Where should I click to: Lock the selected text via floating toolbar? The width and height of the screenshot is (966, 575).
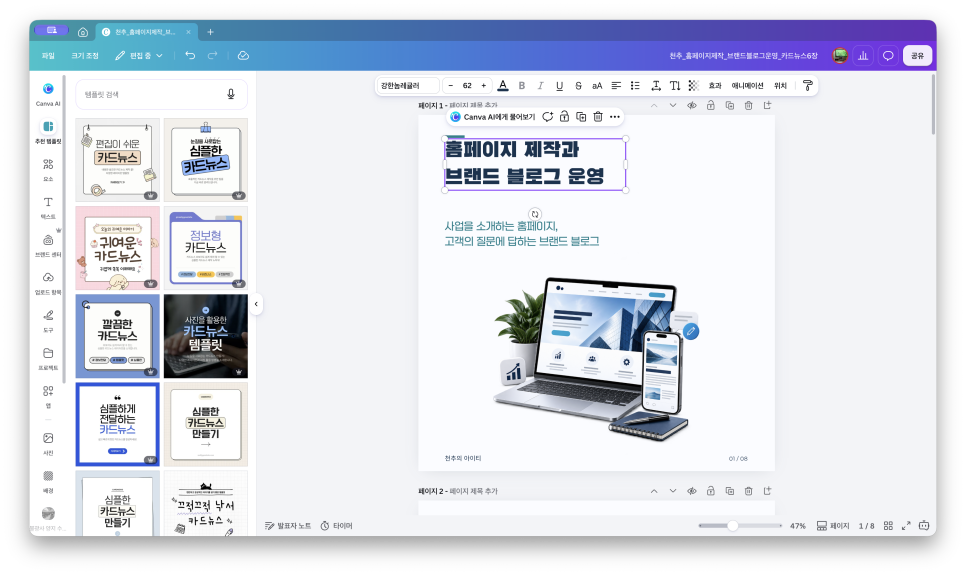[x=564, y=116]
